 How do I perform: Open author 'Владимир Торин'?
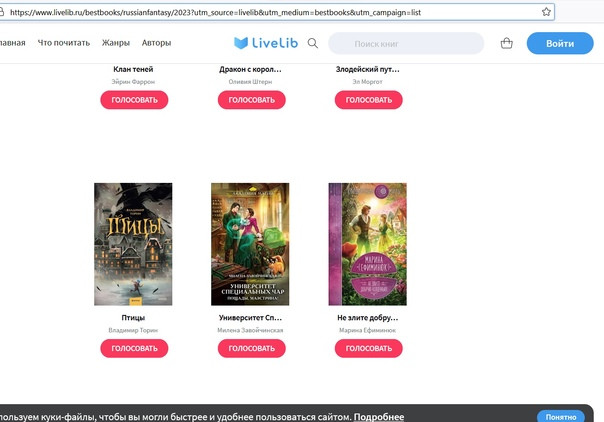133,330
